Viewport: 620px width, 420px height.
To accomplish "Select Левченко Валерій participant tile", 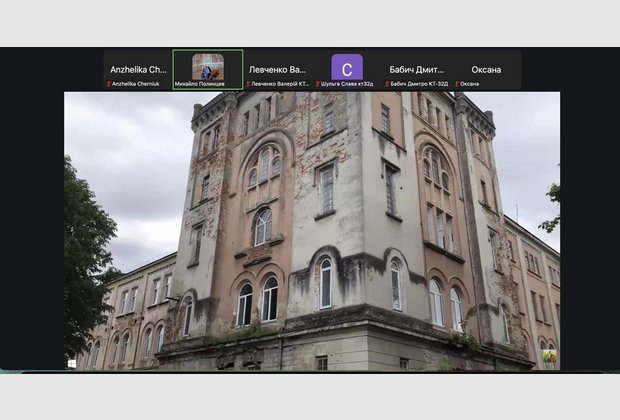I will [278, 70].
